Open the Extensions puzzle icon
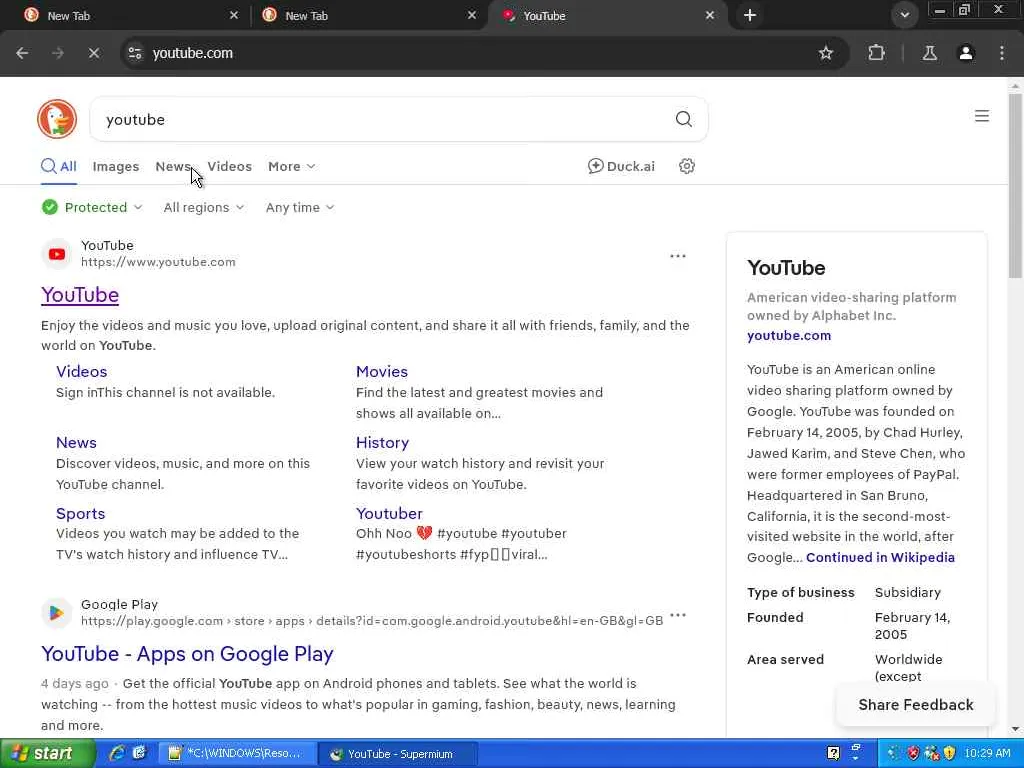1024x768 pixels. [x=876, y=53]
